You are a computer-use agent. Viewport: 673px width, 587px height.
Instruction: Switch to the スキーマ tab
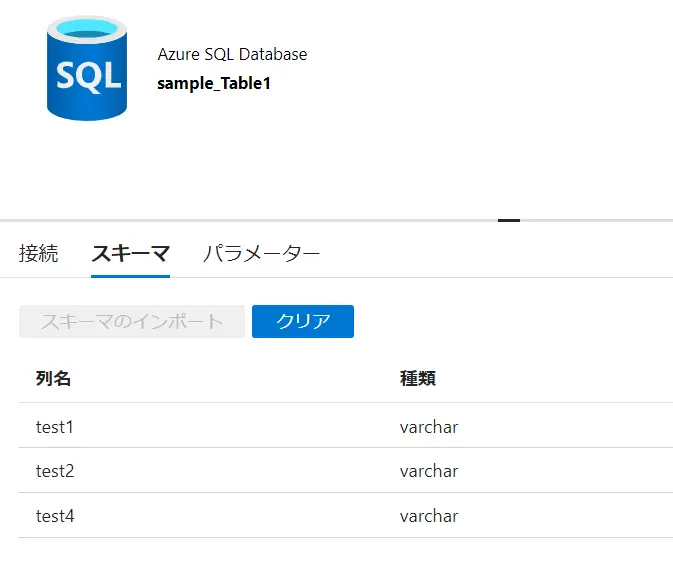pyautogui.click(x=130, y=253)
